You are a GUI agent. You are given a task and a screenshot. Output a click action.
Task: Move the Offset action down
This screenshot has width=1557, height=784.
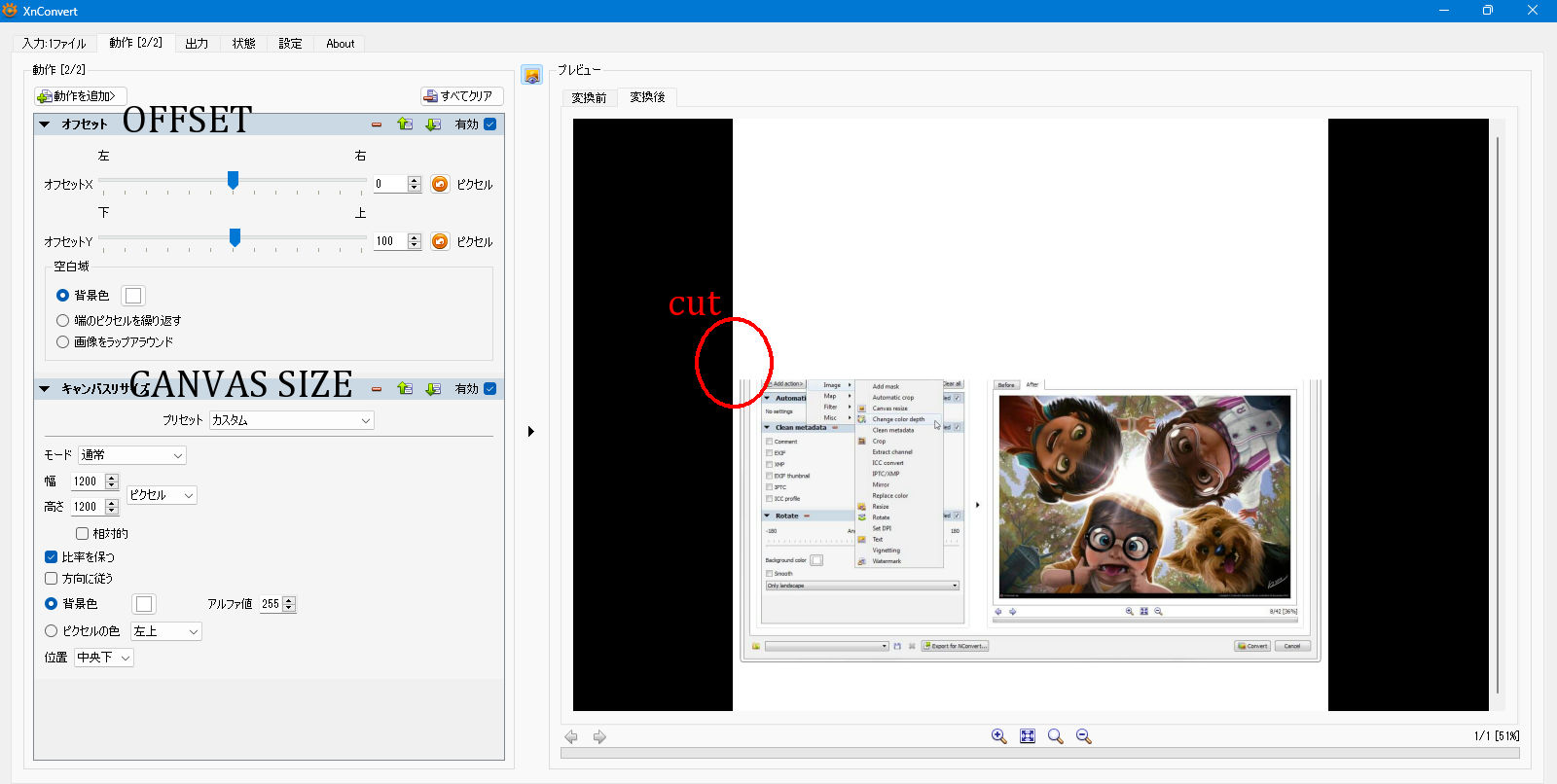click(433, 125)
